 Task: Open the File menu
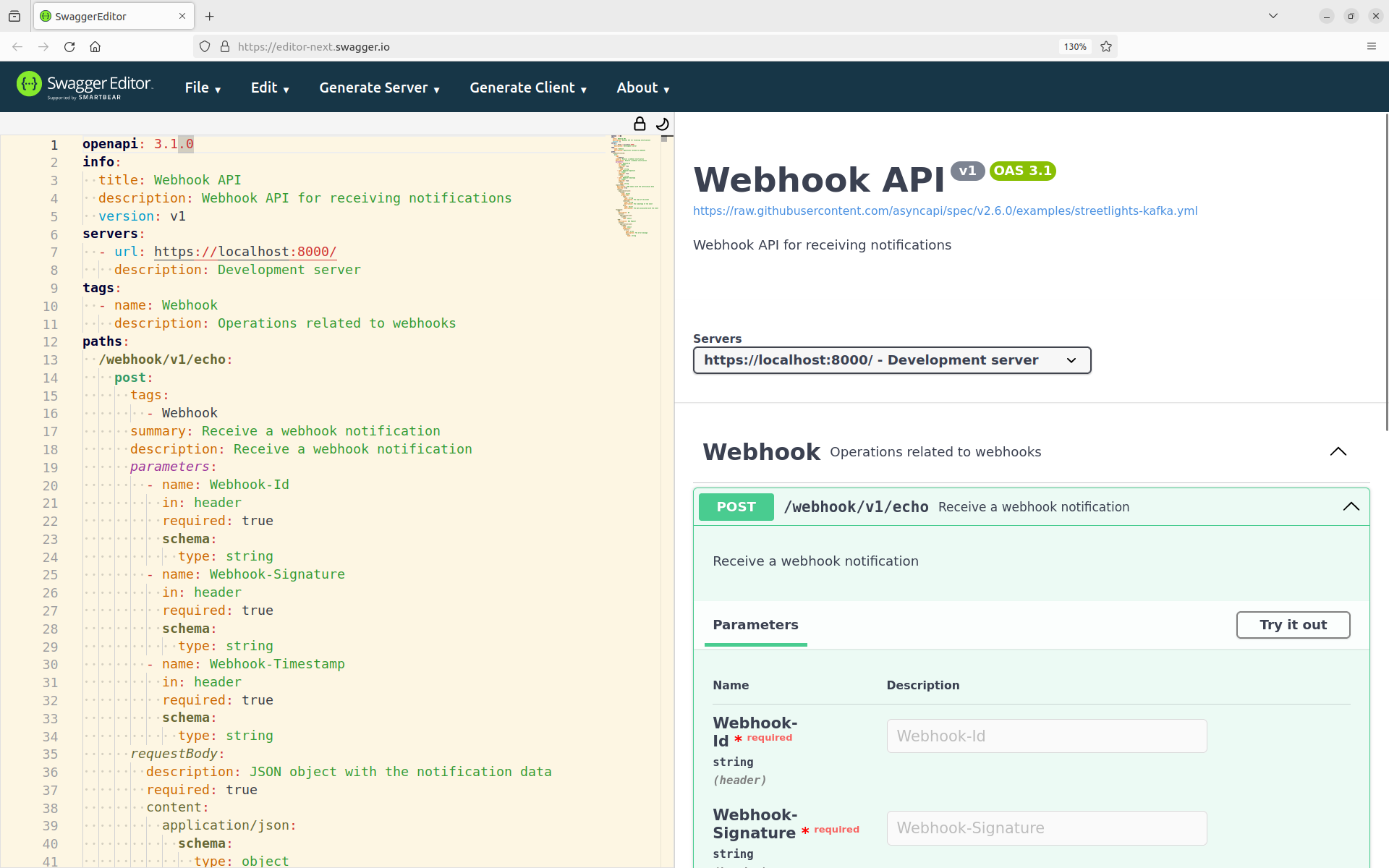tap(203, 88)
